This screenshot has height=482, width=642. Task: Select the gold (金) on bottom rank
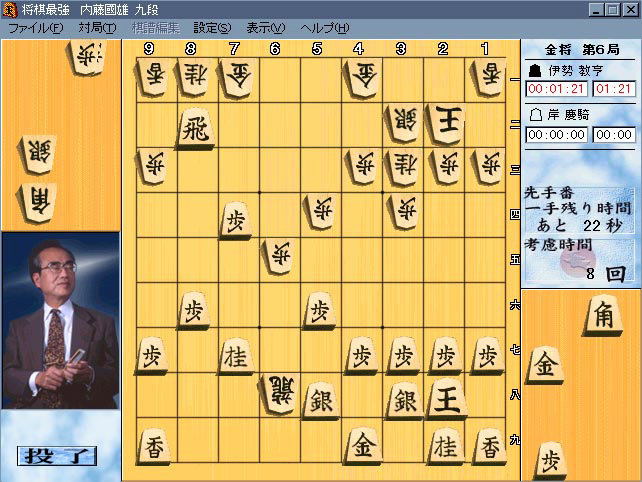tap(362, 446)
